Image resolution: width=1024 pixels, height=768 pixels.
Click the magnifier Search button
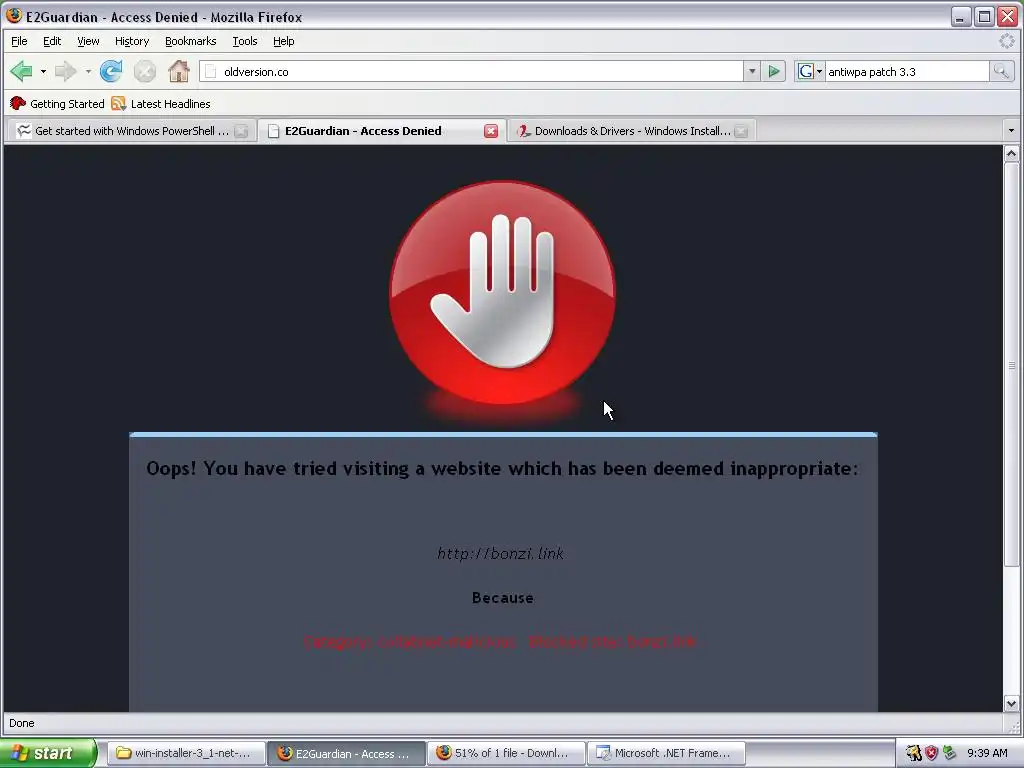click(1001, 71)
